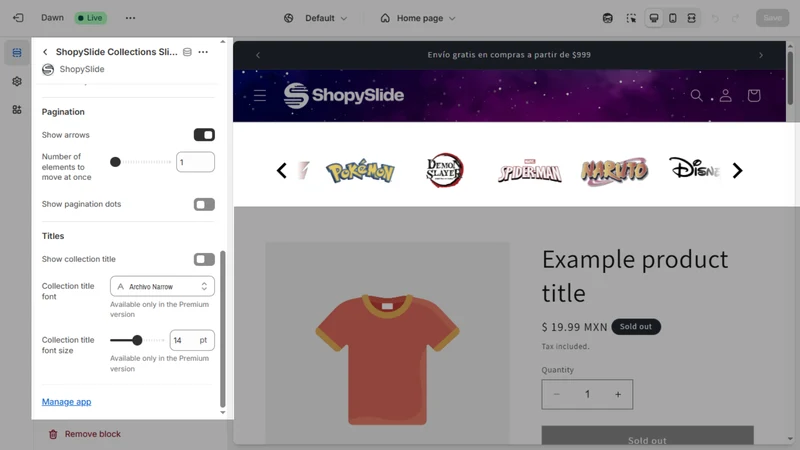Click the ShopySlide app logo in sidebar
The image size is (800, 450).
48,69
